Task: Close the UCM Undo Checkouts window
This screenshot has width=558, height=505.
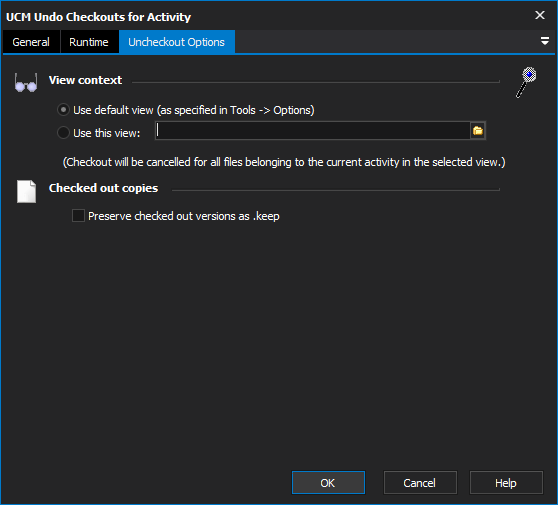Action: coord(540,15)
